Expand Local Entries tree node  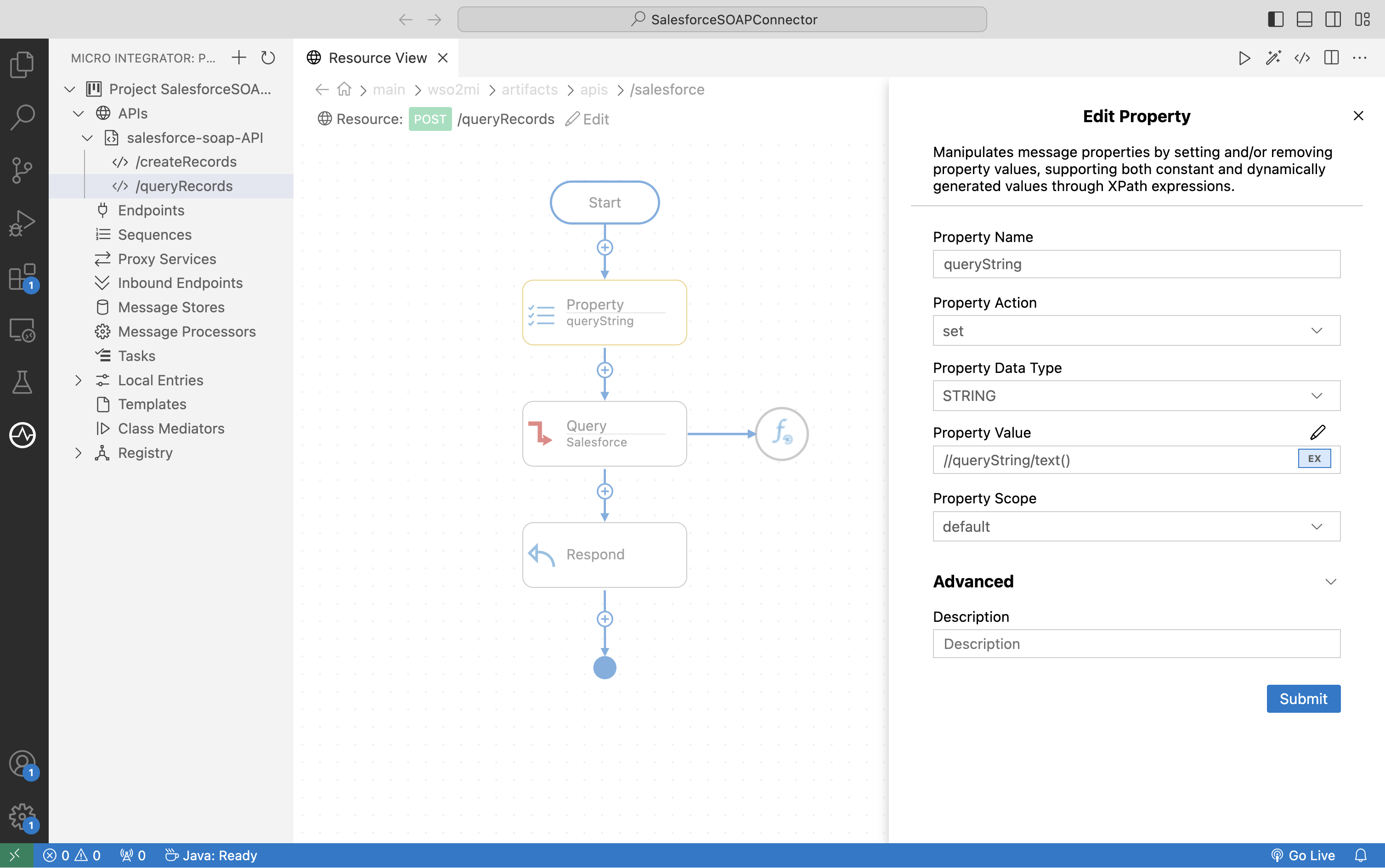coord(78,380)
